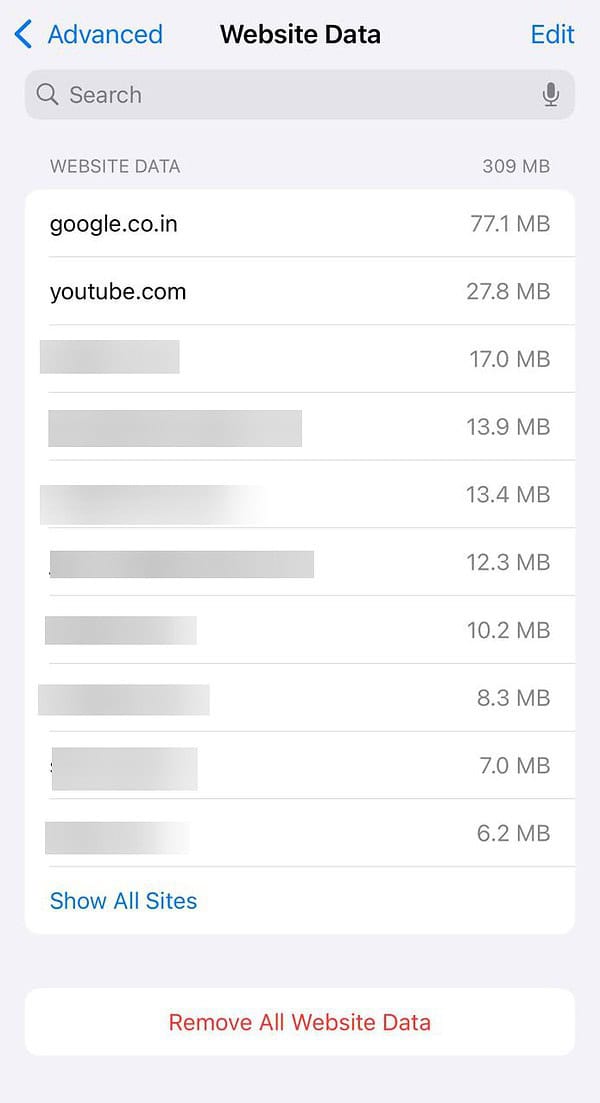Open the 17.0 MB website data entry
Image resolution: width=600 pixels, height=1103 pixels.
click(x=300, y=359)
